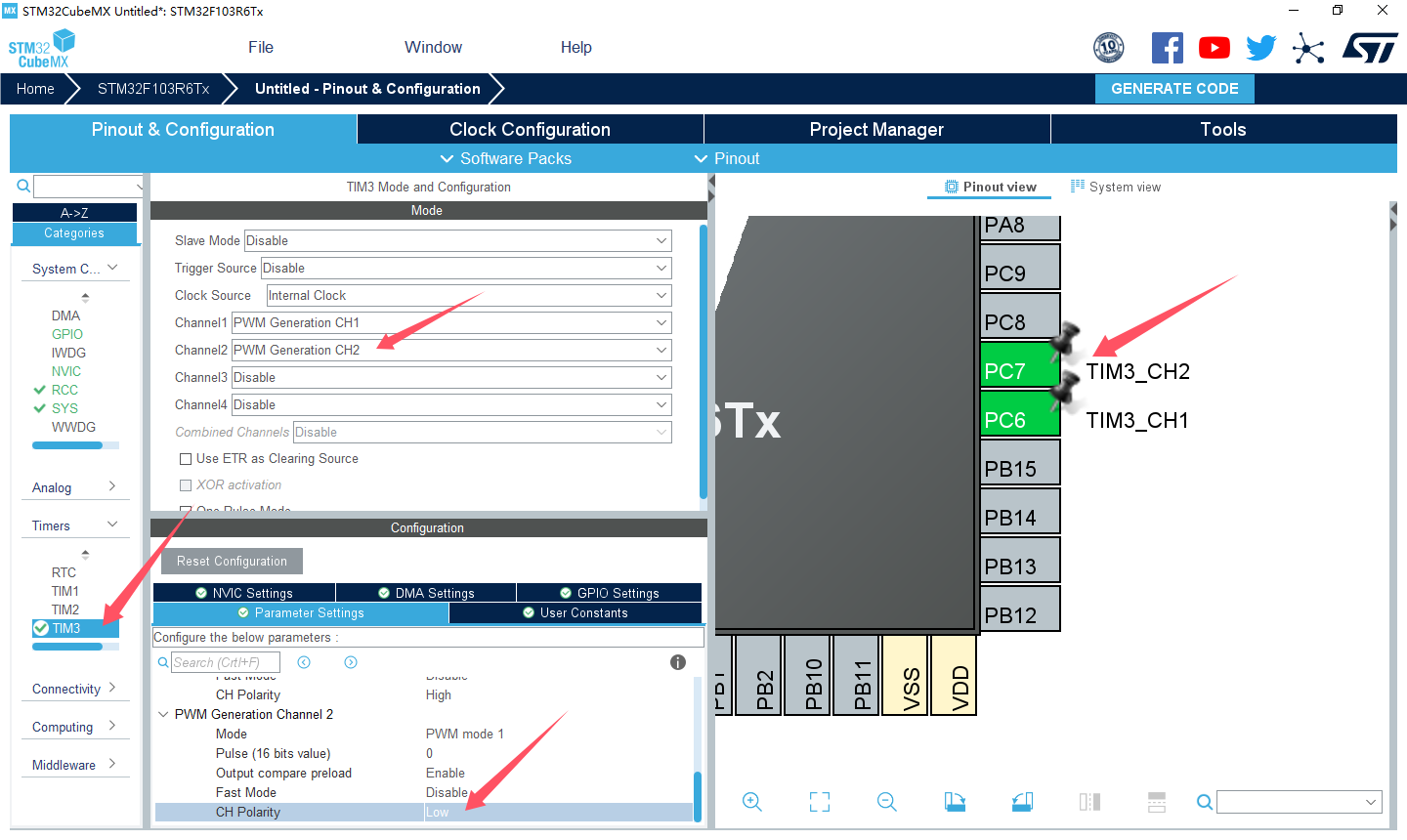Click the Timers list sort arrows

point(85,554)
